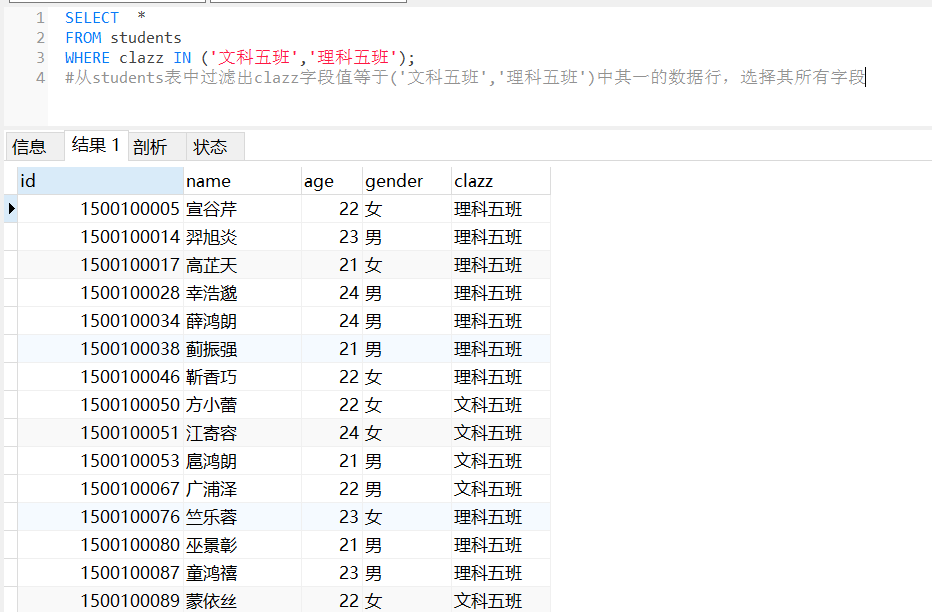This screenshot has height=612, width=932.
Task: Select id cell 1500100038
Action: (x=100, y=349)
